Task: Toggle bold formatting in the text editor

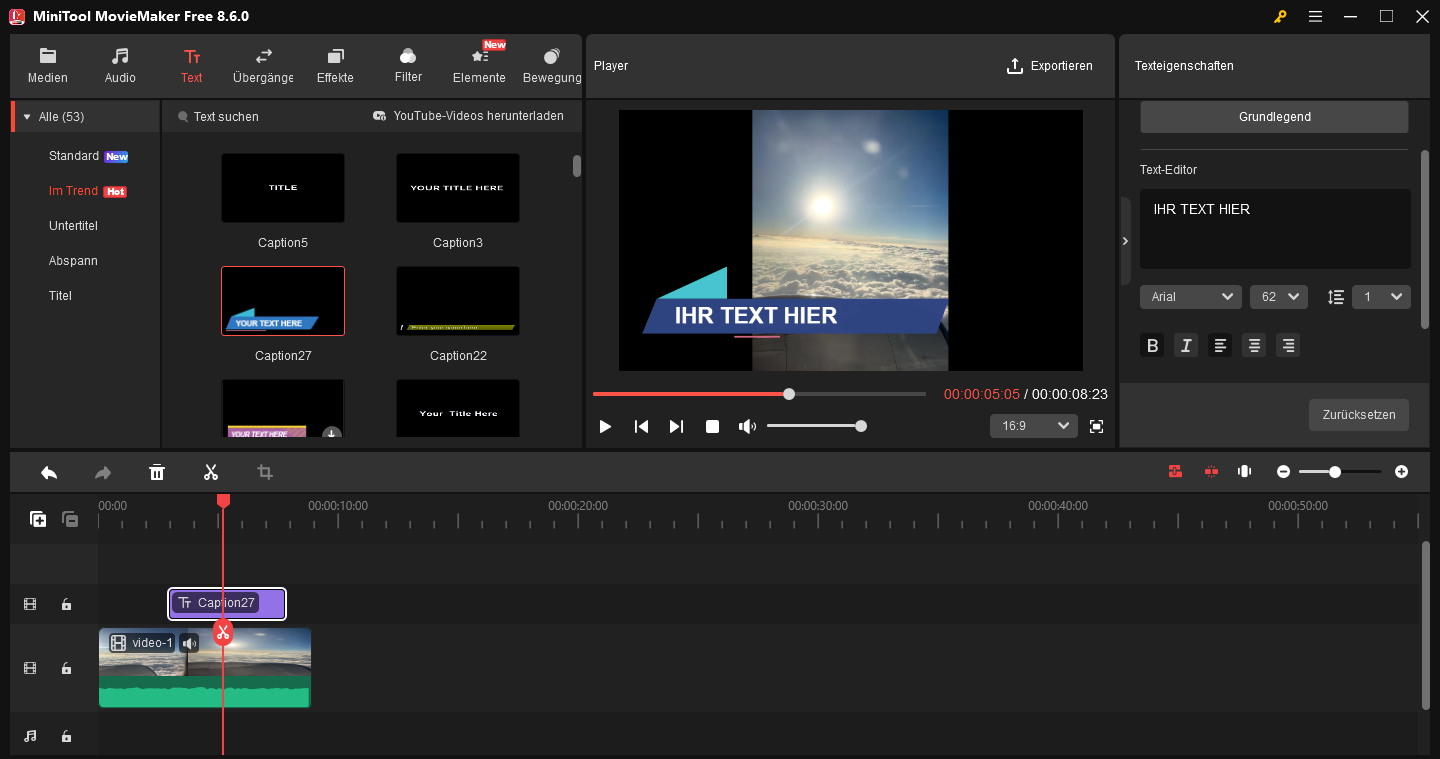Action: (x=1152, y=345)
